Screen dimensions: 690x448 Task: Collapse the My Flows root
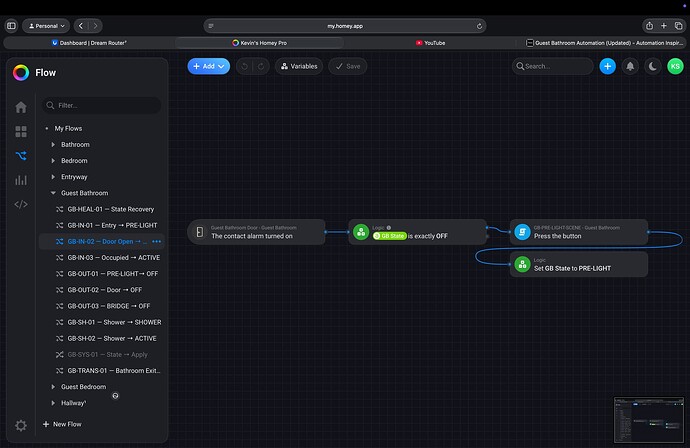click(47, 129)
